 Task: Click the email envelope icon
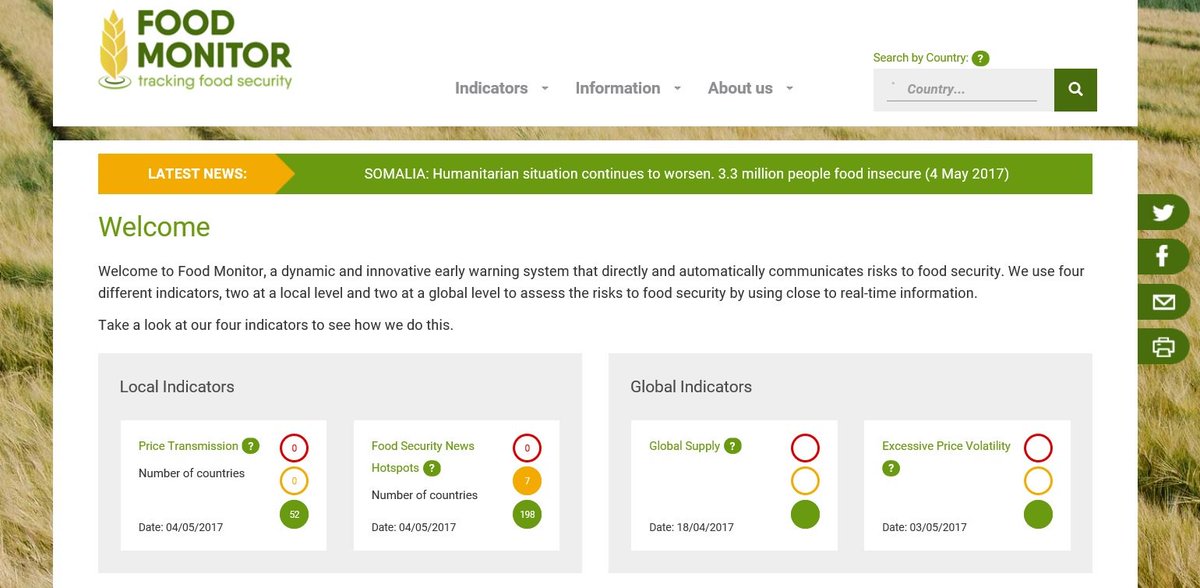coord(1163,302)
